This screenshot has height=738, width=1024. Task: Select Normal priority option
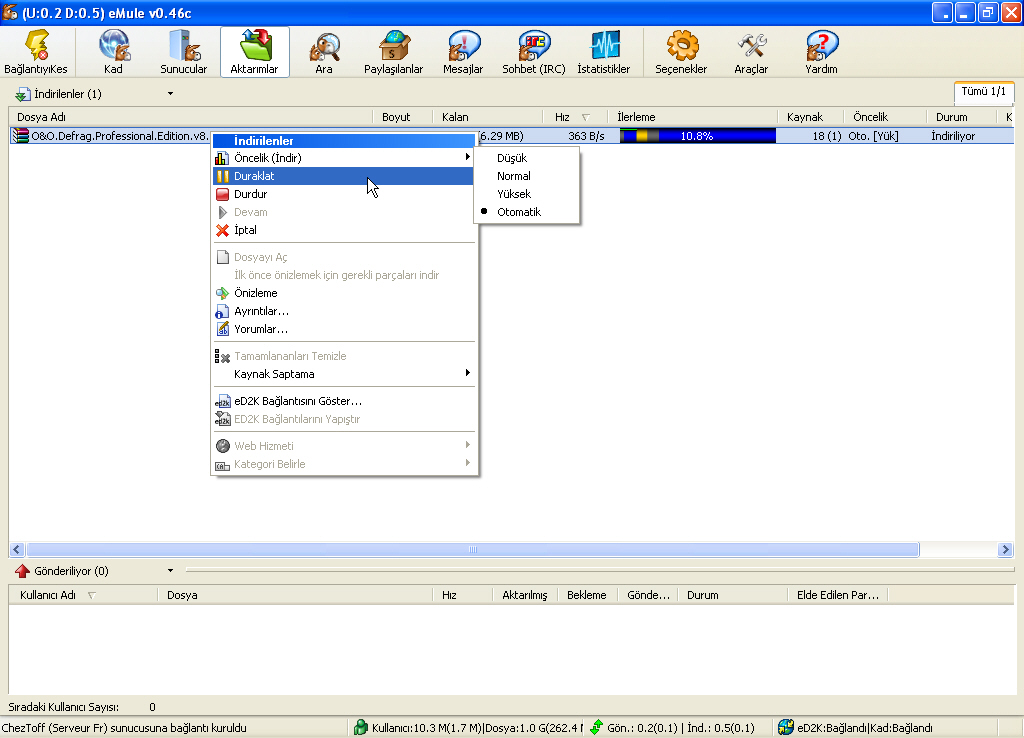pos(526,176)
